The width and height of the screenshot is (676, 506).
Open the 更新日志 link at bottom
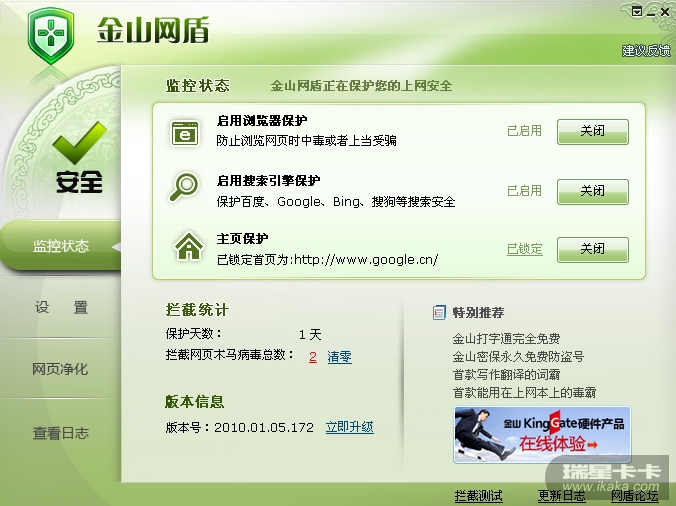tap(561, 496)
